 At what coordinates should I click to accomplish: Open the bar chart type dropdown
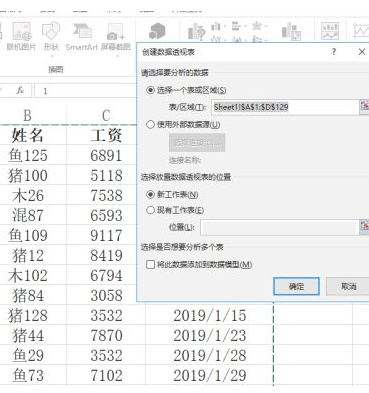(238, 26)
